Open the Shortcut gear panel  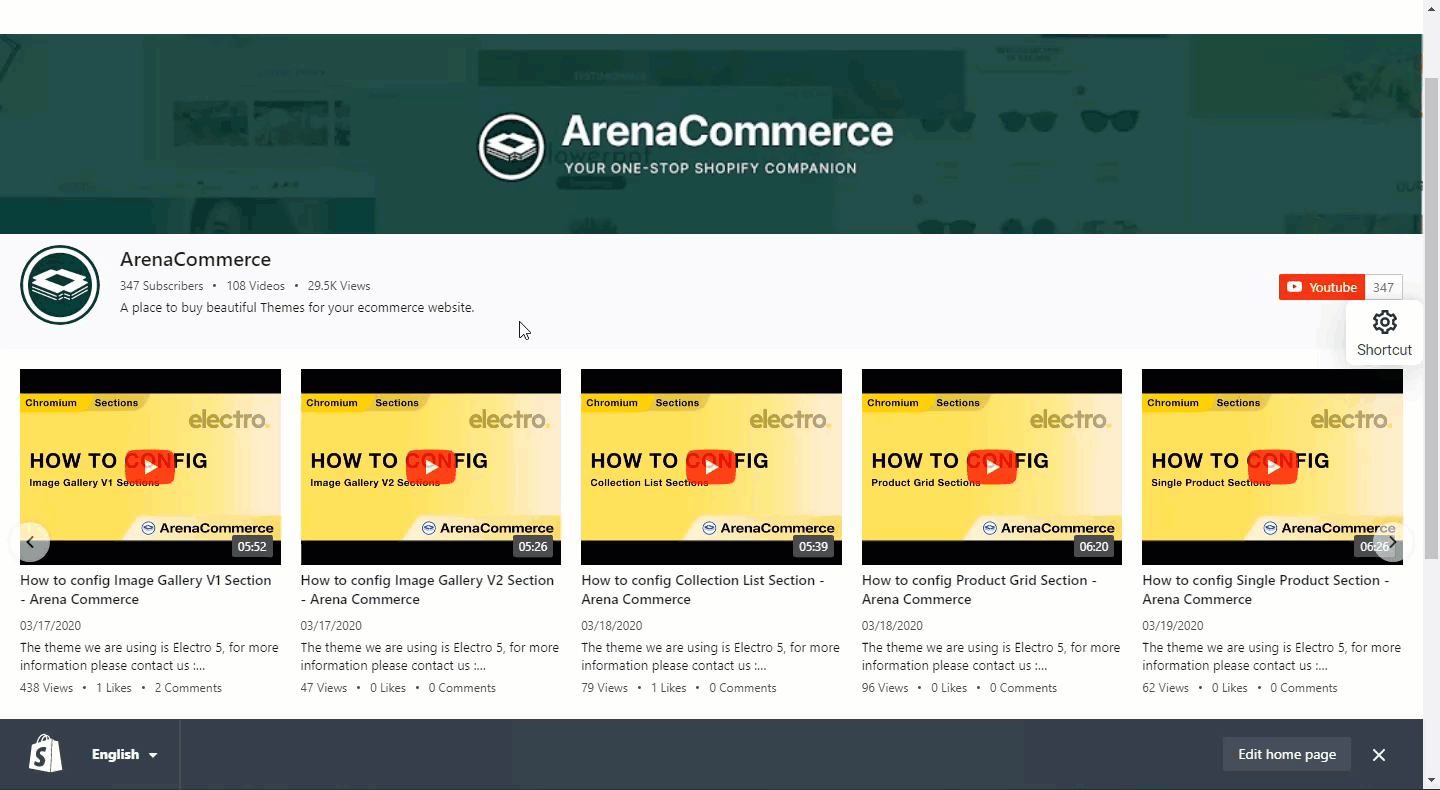(1384, 333)
